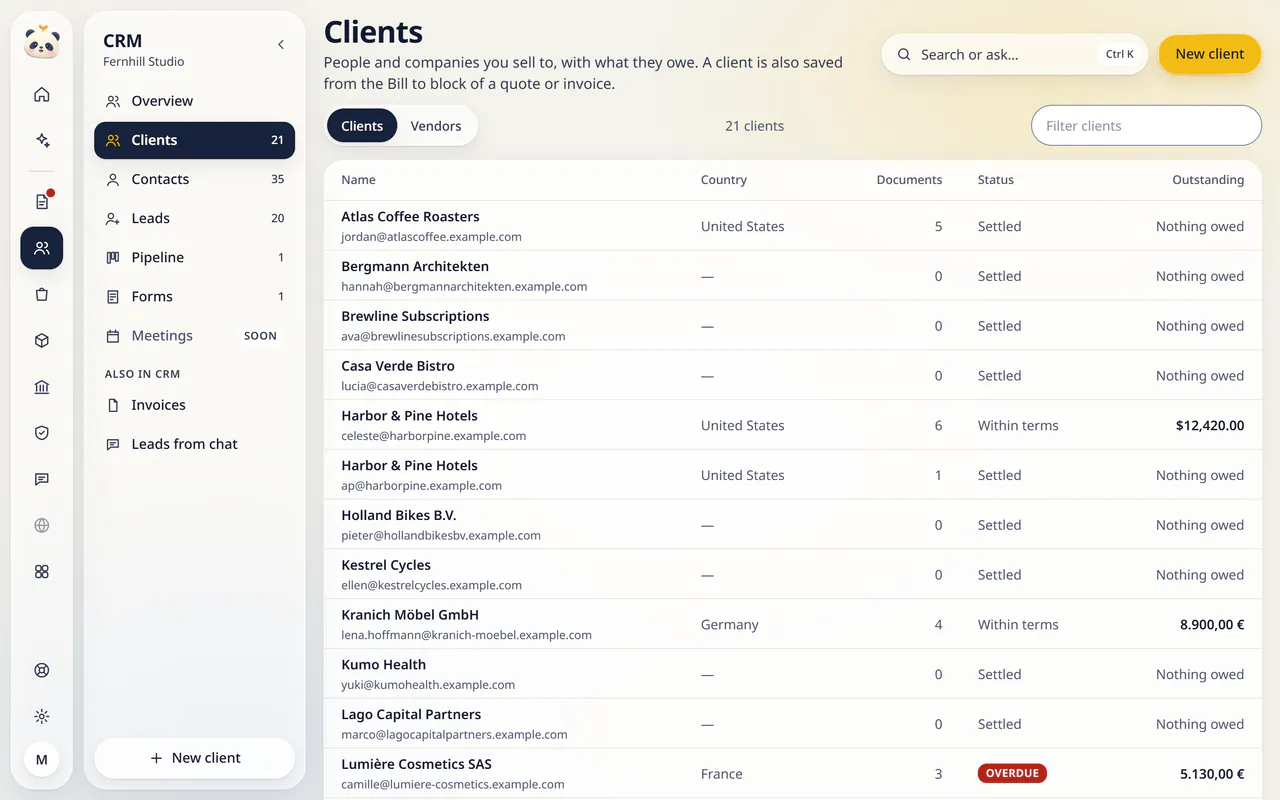1280x800 pixels.
Task: Open the bank building icon in rail
Action: [42, 387]
